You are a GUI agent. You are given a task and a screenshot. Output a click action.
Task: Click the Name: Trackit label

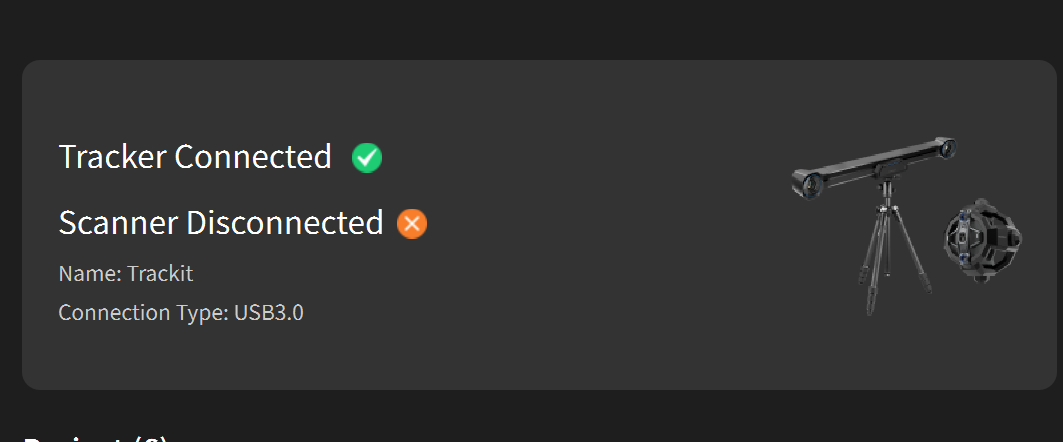(126, 274)
